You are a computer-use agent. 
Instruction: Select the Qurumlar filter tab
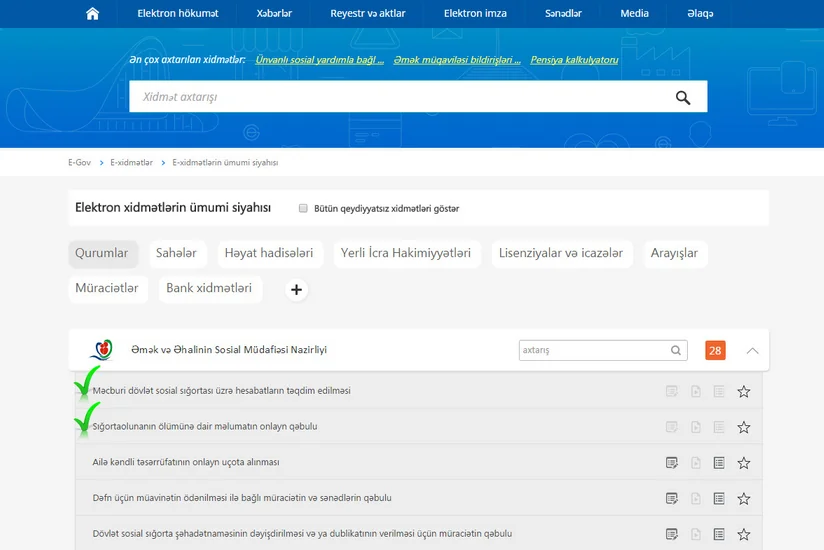103,254
